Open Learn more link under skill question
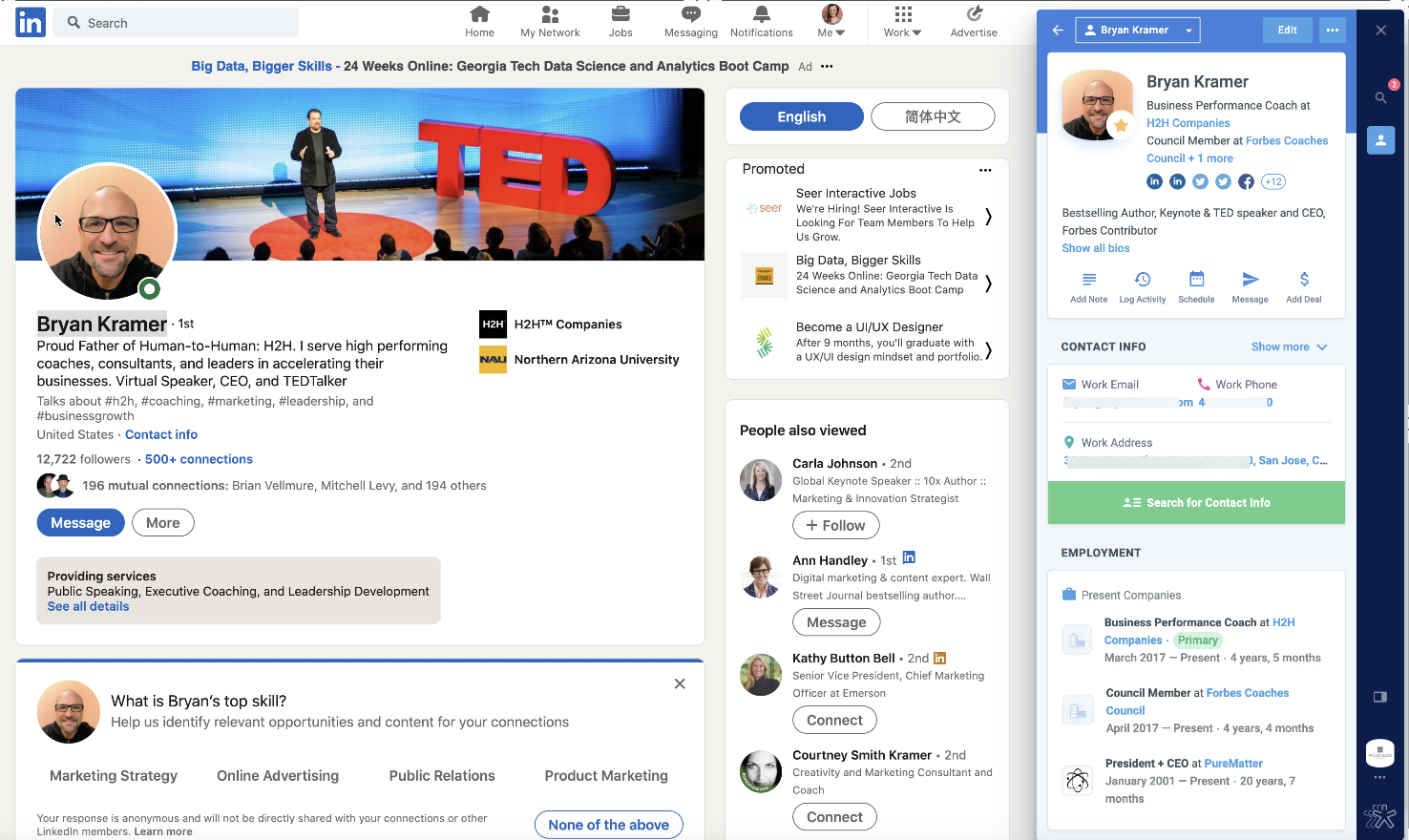 pos(163,831)
